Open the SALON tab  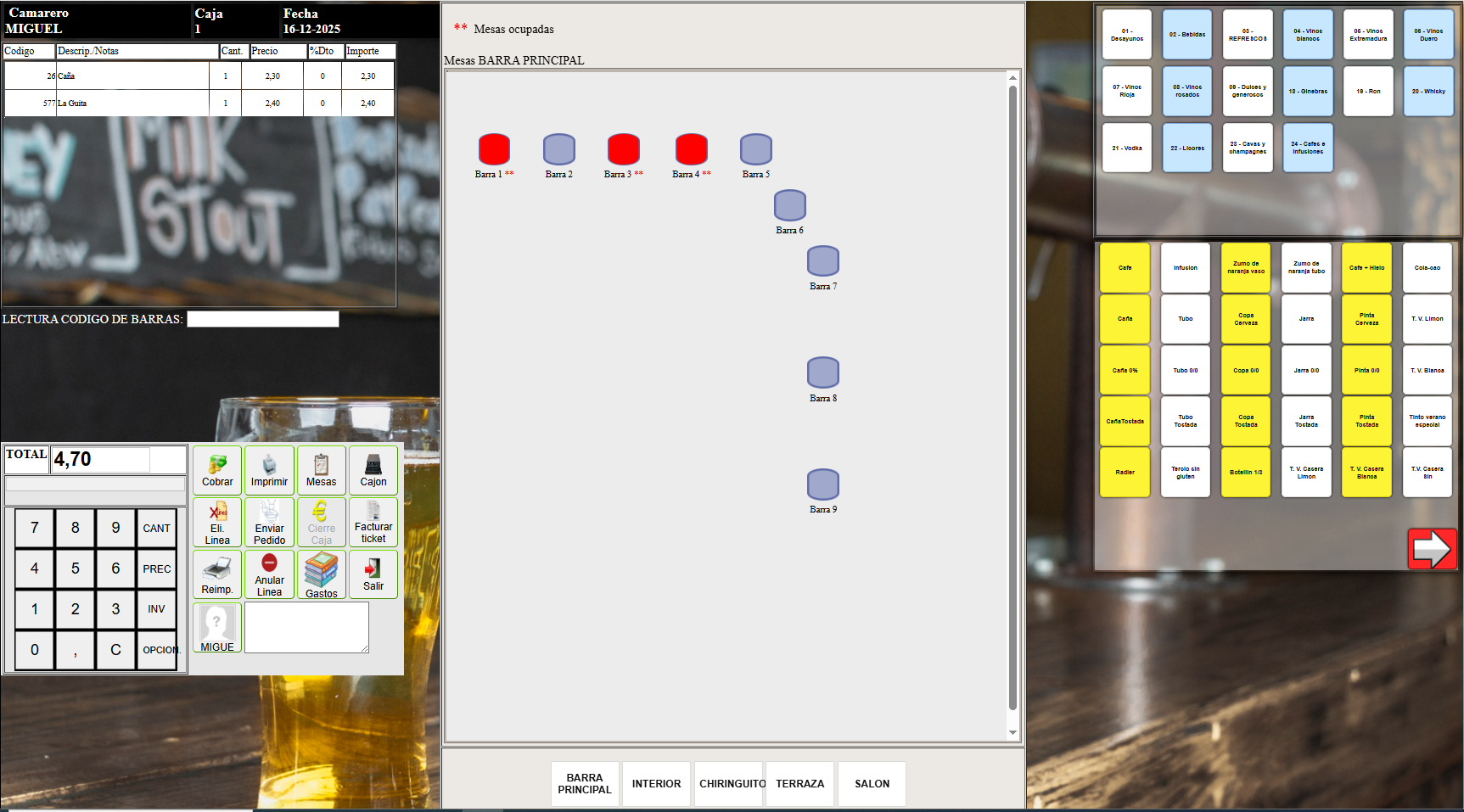871,783
